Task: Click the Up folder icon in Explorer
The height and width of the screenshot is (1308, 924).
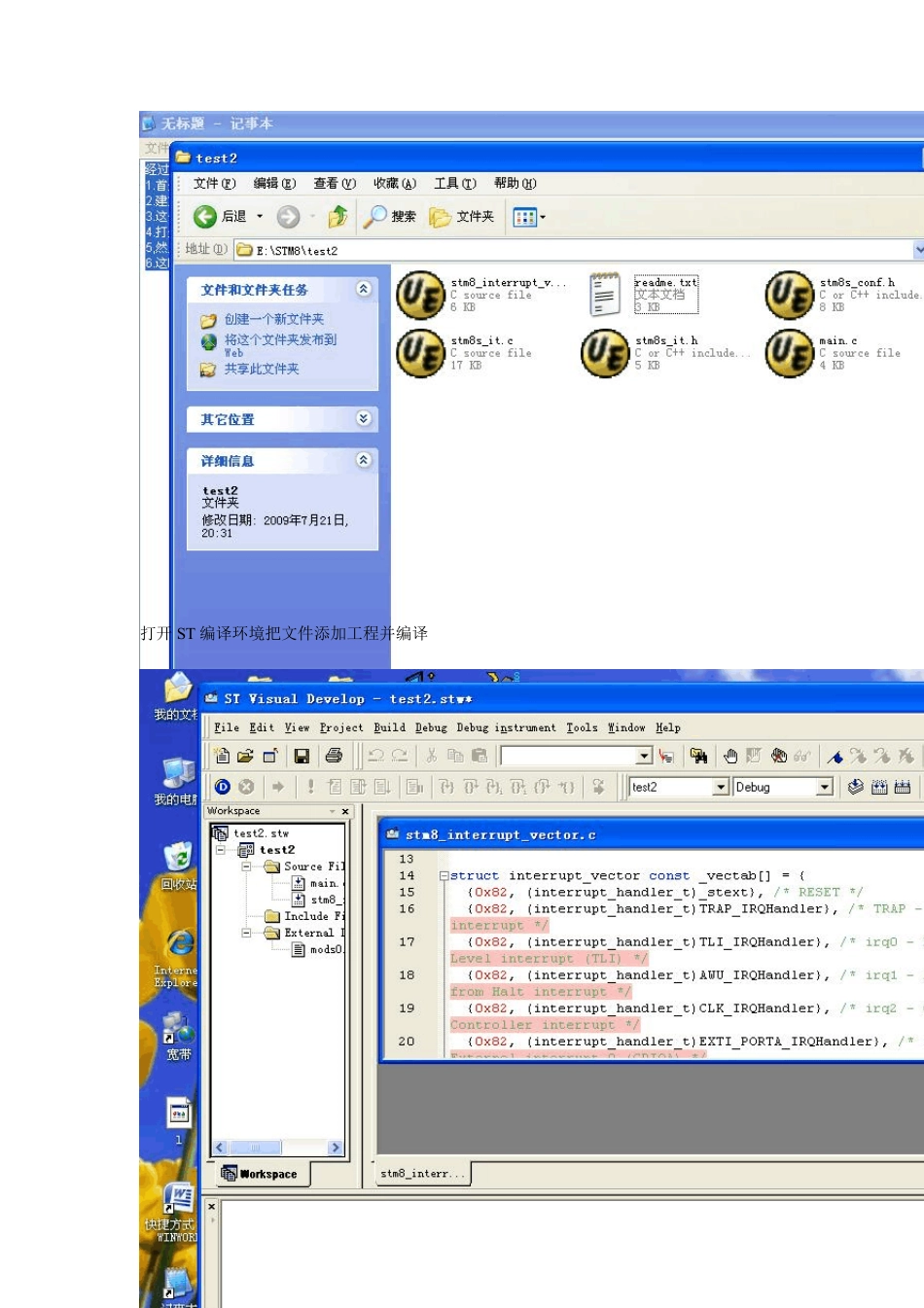Action: coord(338,216)
